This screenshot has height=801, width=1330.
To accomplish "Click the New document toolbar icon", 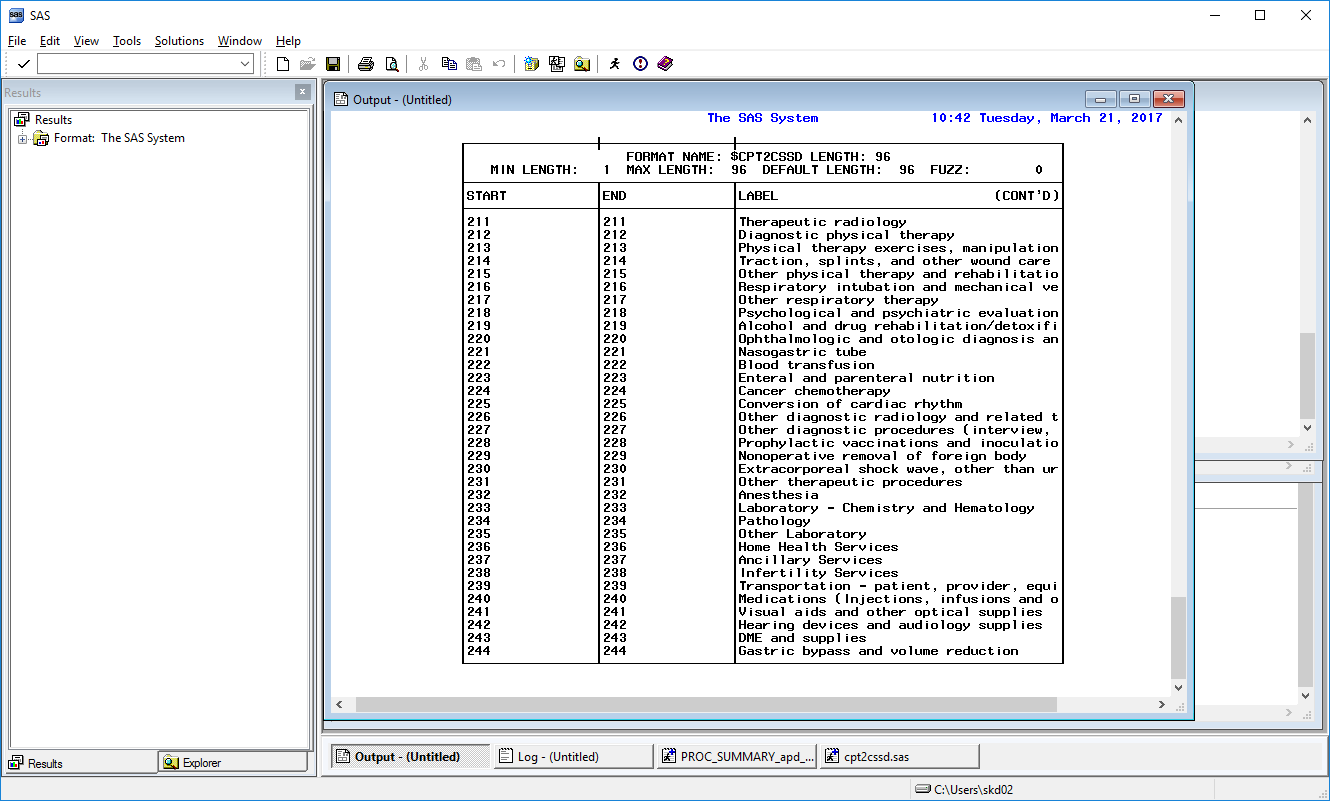I will [x=283, y=64].
